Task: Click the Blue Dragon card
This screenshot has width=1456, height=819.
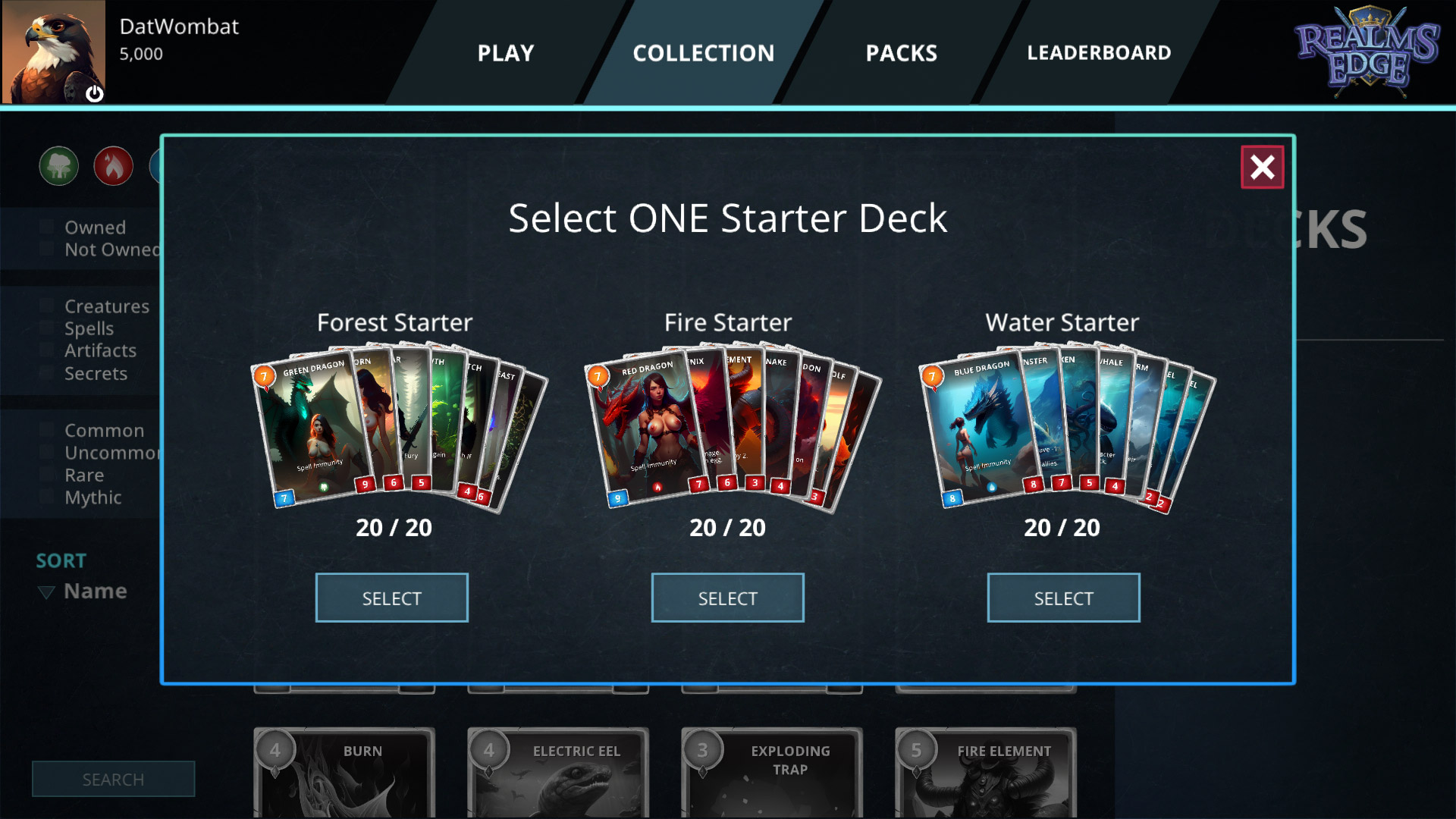Action: pyautogui.click(x=981, y=428)
